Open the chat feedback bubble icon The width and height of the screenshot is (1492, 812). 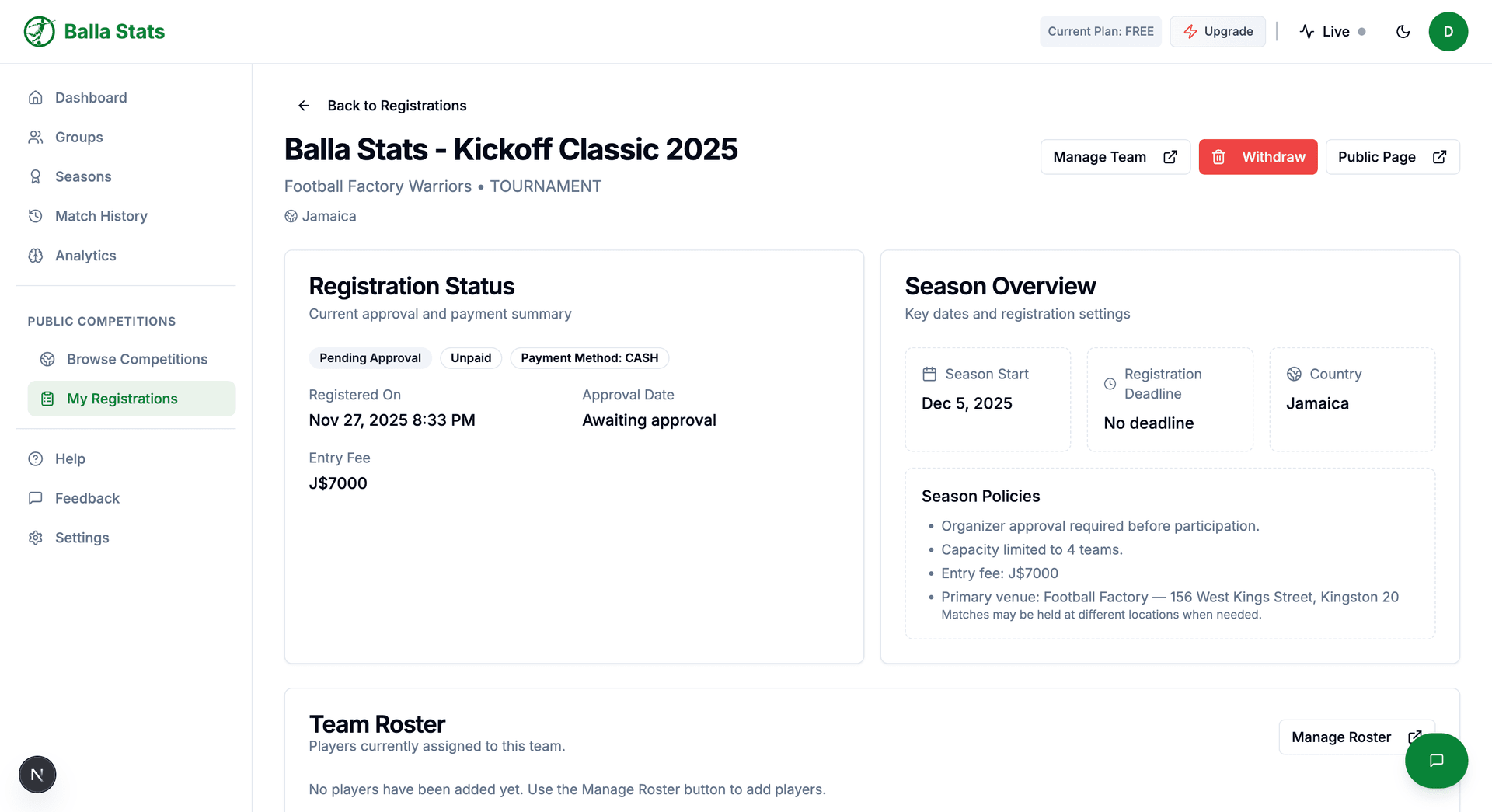[x=1436, y=761]
